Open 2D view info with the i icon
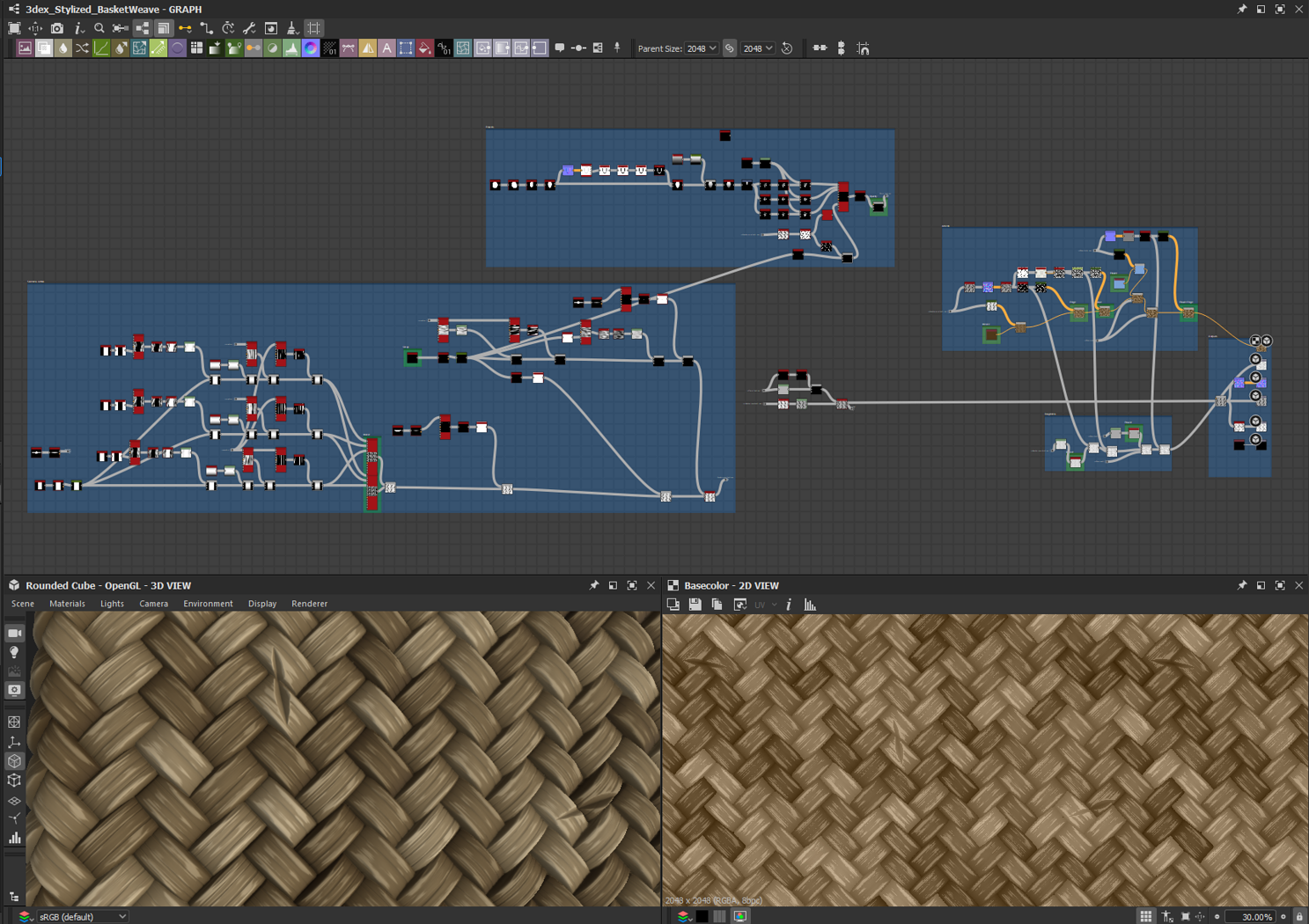Viewport: 1309px width, 924px height. [x=789, y=605]
